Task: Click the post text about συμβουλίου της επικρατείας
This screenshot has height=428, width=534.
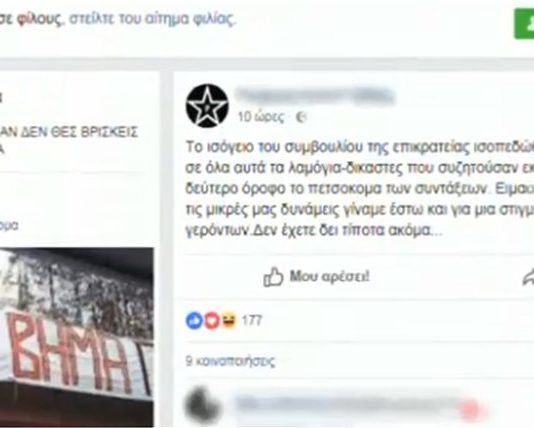Action: (360, 189)
